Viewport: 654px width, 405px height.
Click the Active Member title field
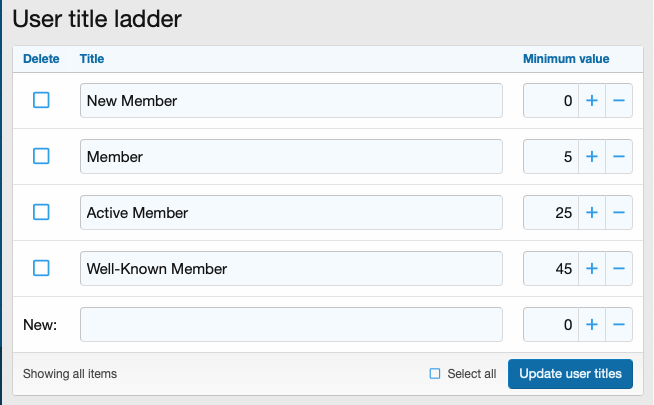click(x=291, y=213)
